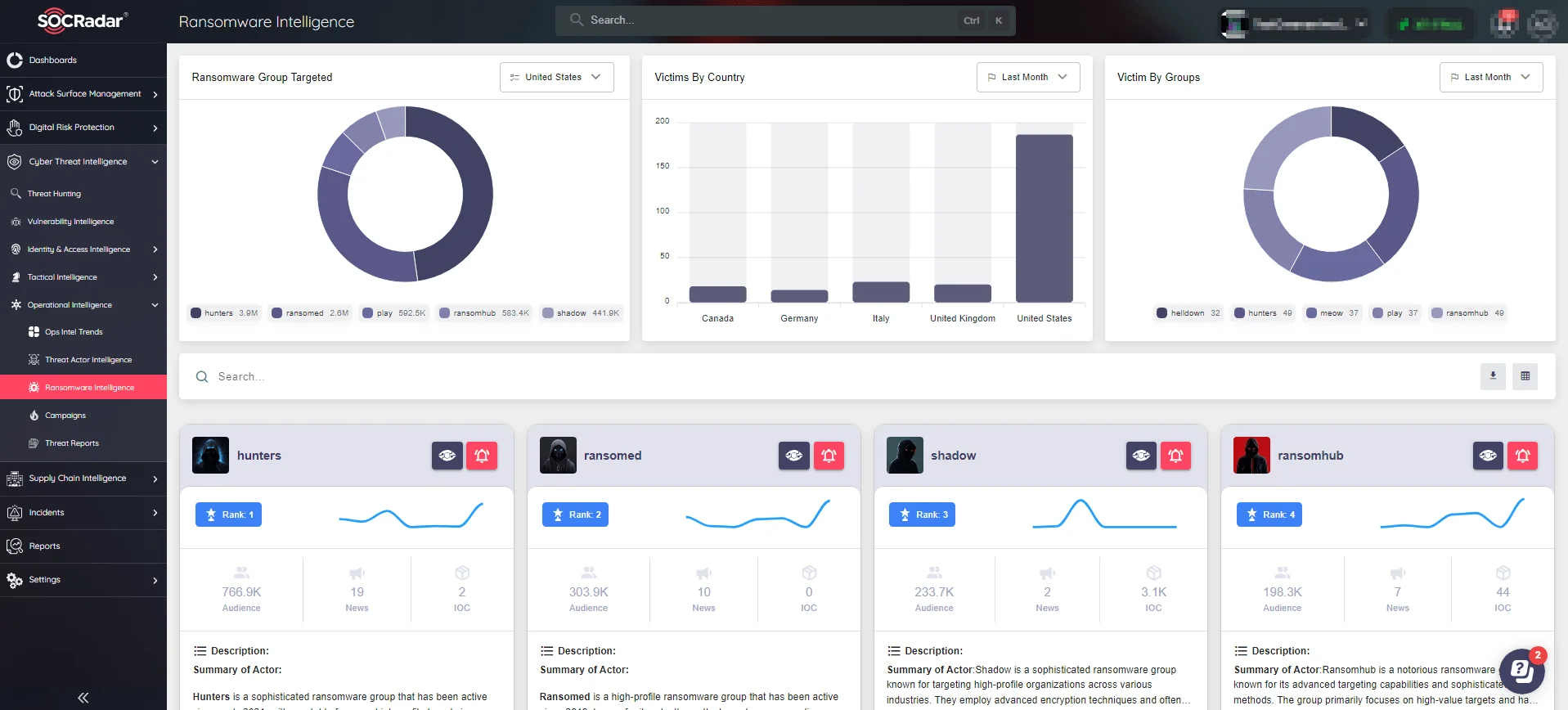Collapse the sidebar with double-chevron
The width and height of the screenshot is (1568, 710).
coord(83,698)
